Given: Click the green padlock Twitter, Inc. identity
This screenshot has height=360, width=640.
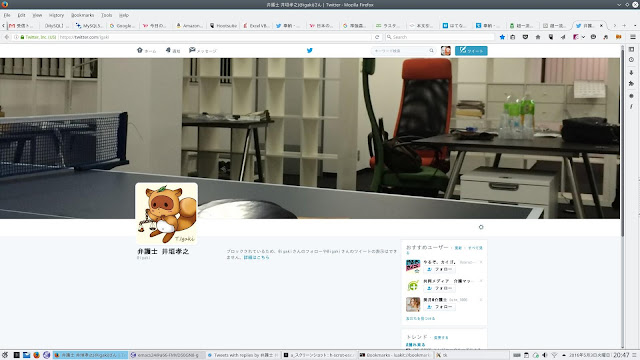Looking at the screenshot, I should (x=39, y=37).
